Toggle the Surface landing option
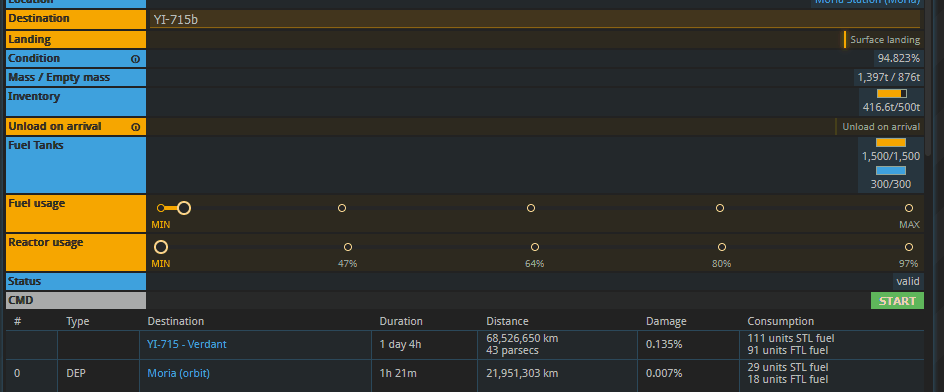This screenshot has height=392, width=944. tap(883, 40)
